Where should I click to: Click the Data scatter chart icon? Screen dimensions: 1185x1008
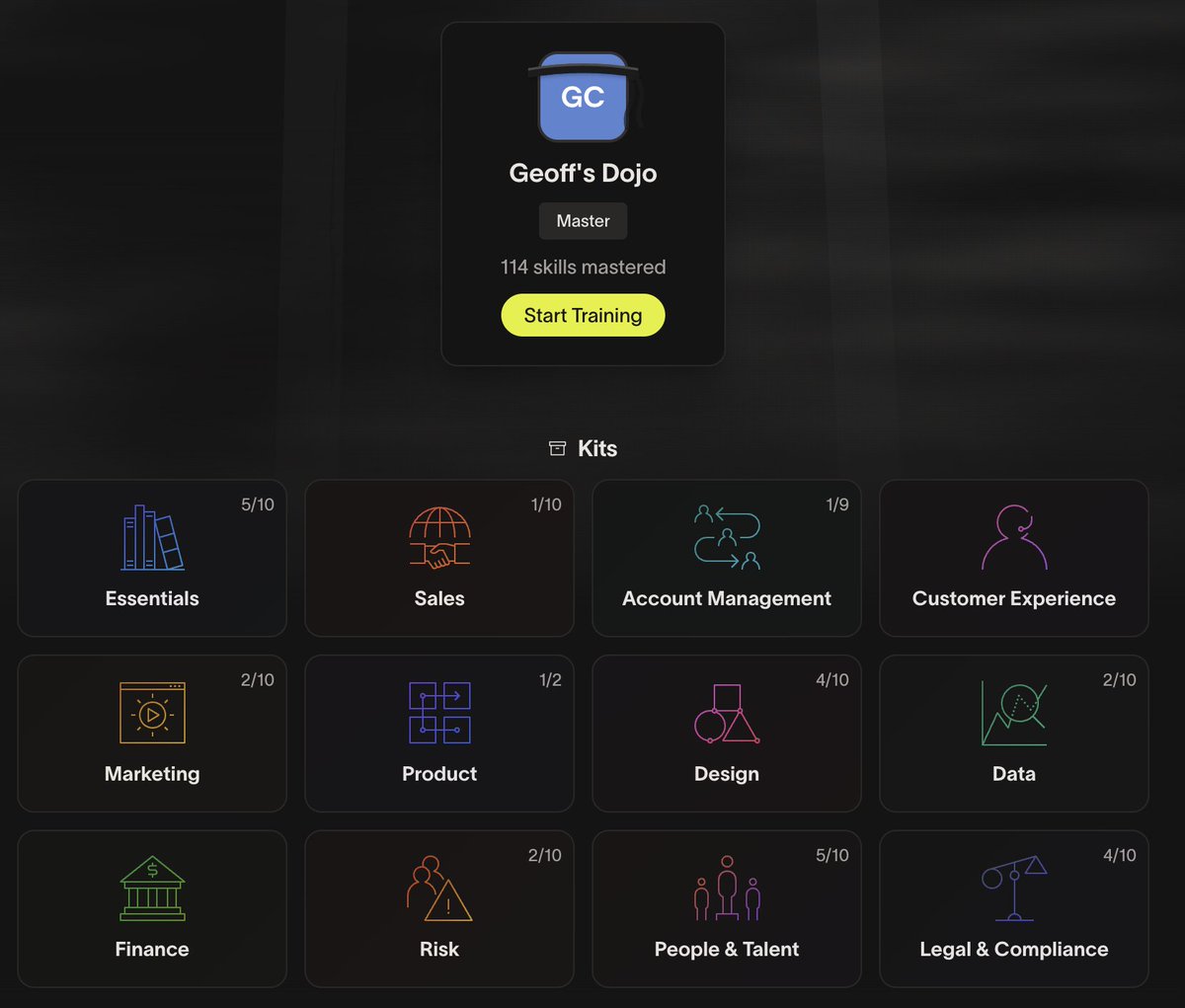tap(1013, 712)
